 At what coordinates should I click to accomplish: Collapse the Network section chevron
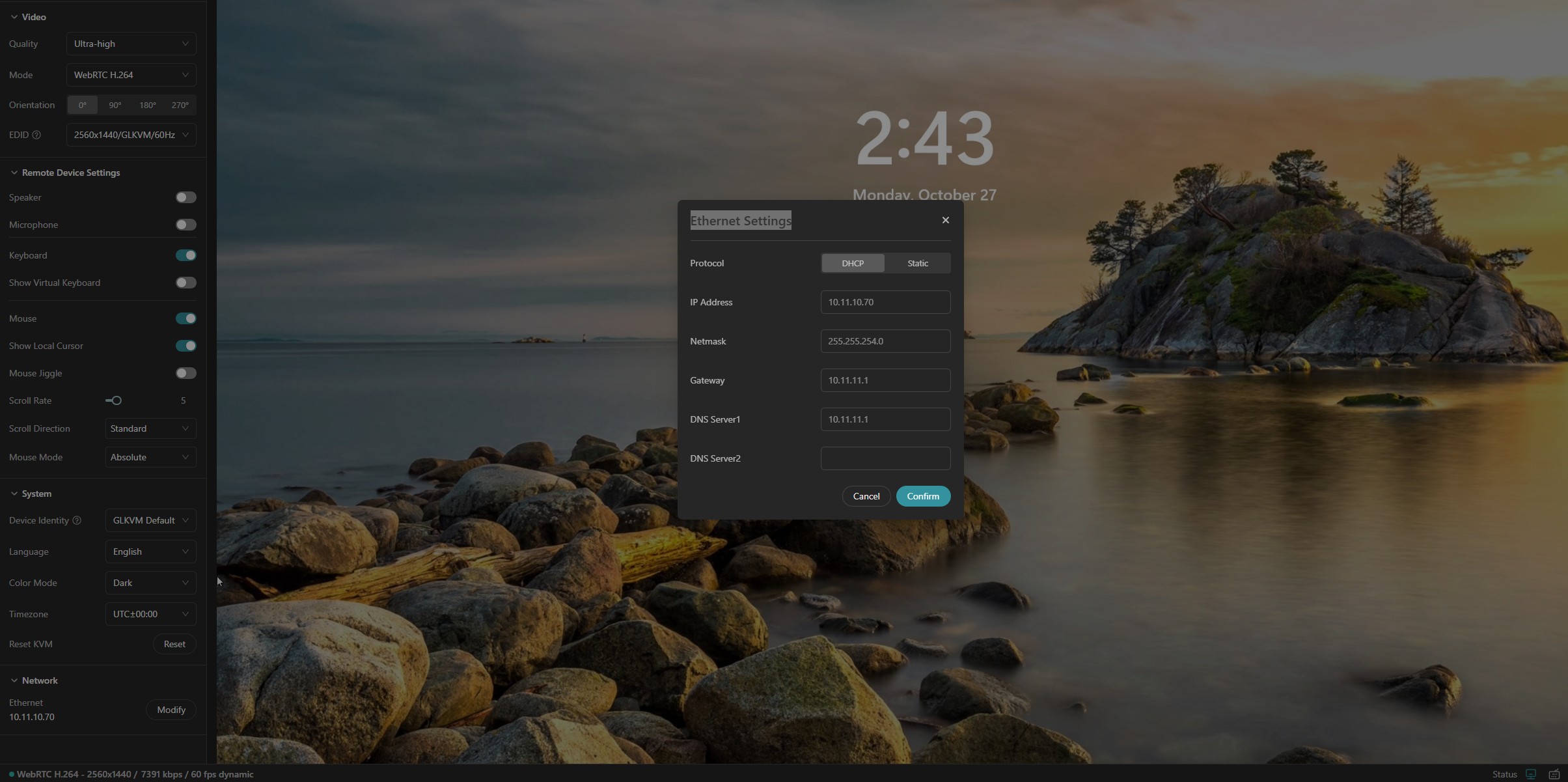14,680
